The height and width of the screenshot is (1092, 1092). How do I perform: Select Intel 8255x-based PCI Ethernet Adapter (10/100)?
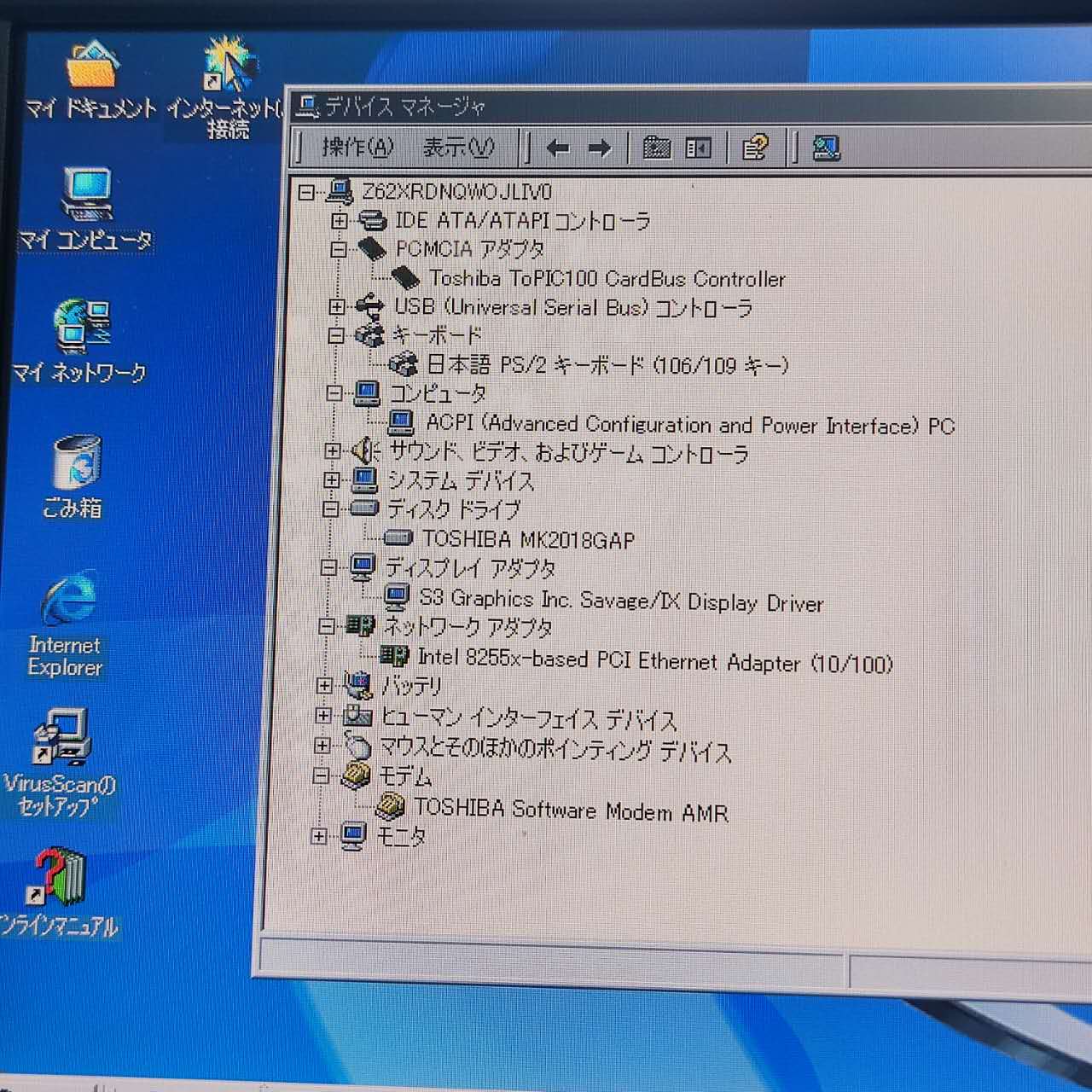click(x=654, y=660)
